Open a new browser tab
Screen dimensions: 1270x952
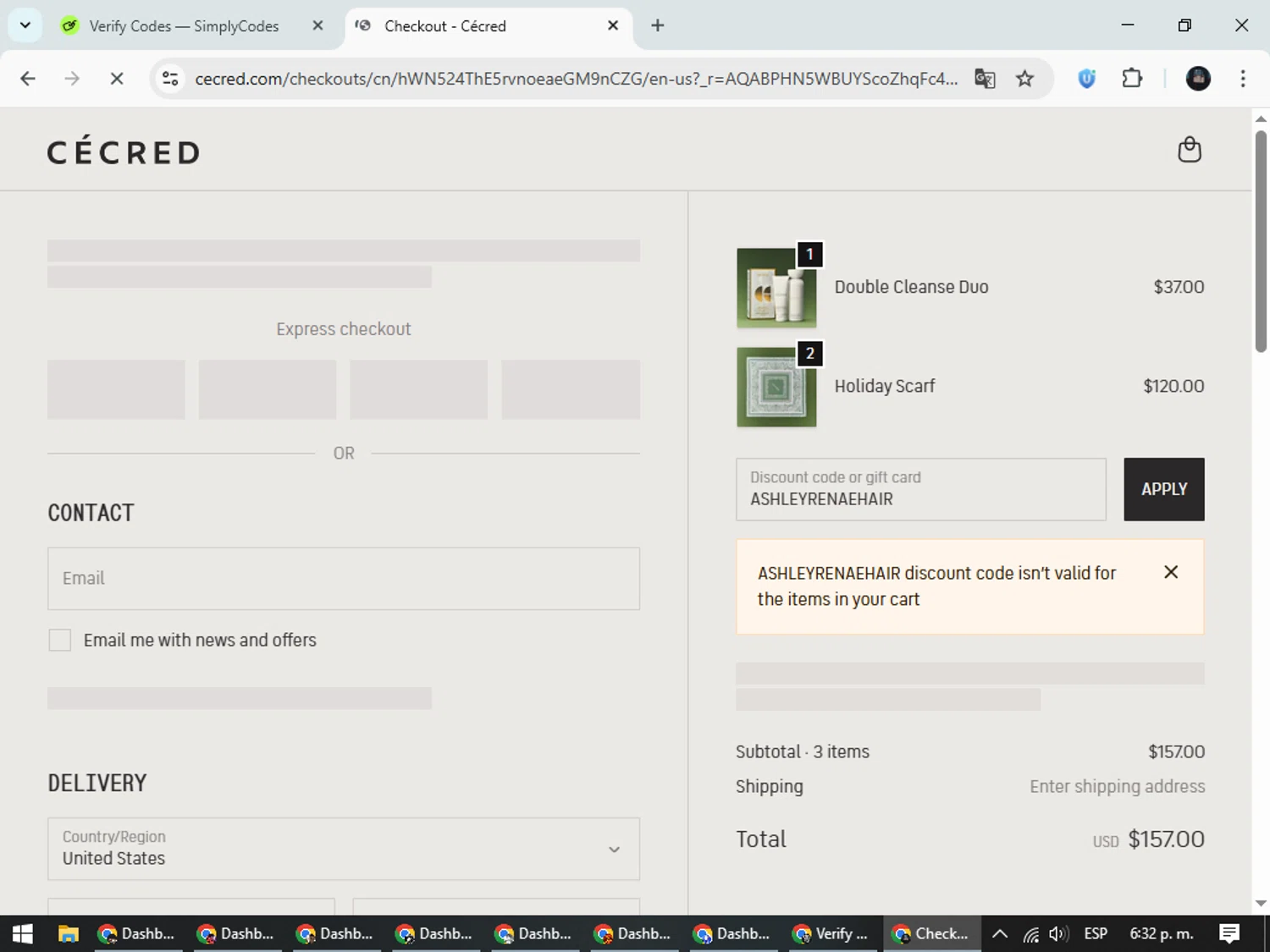click(658, 25)
